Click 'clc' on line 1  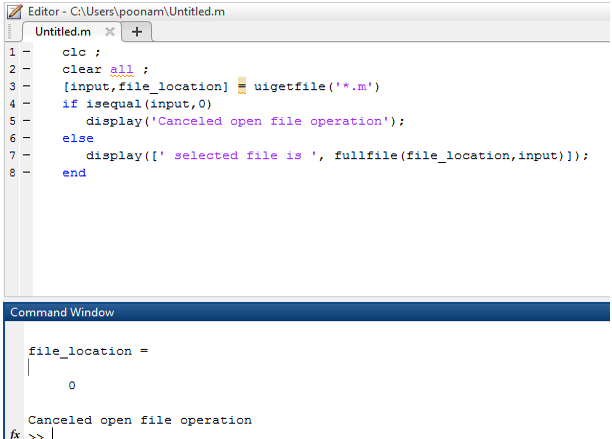pos(74,52)
